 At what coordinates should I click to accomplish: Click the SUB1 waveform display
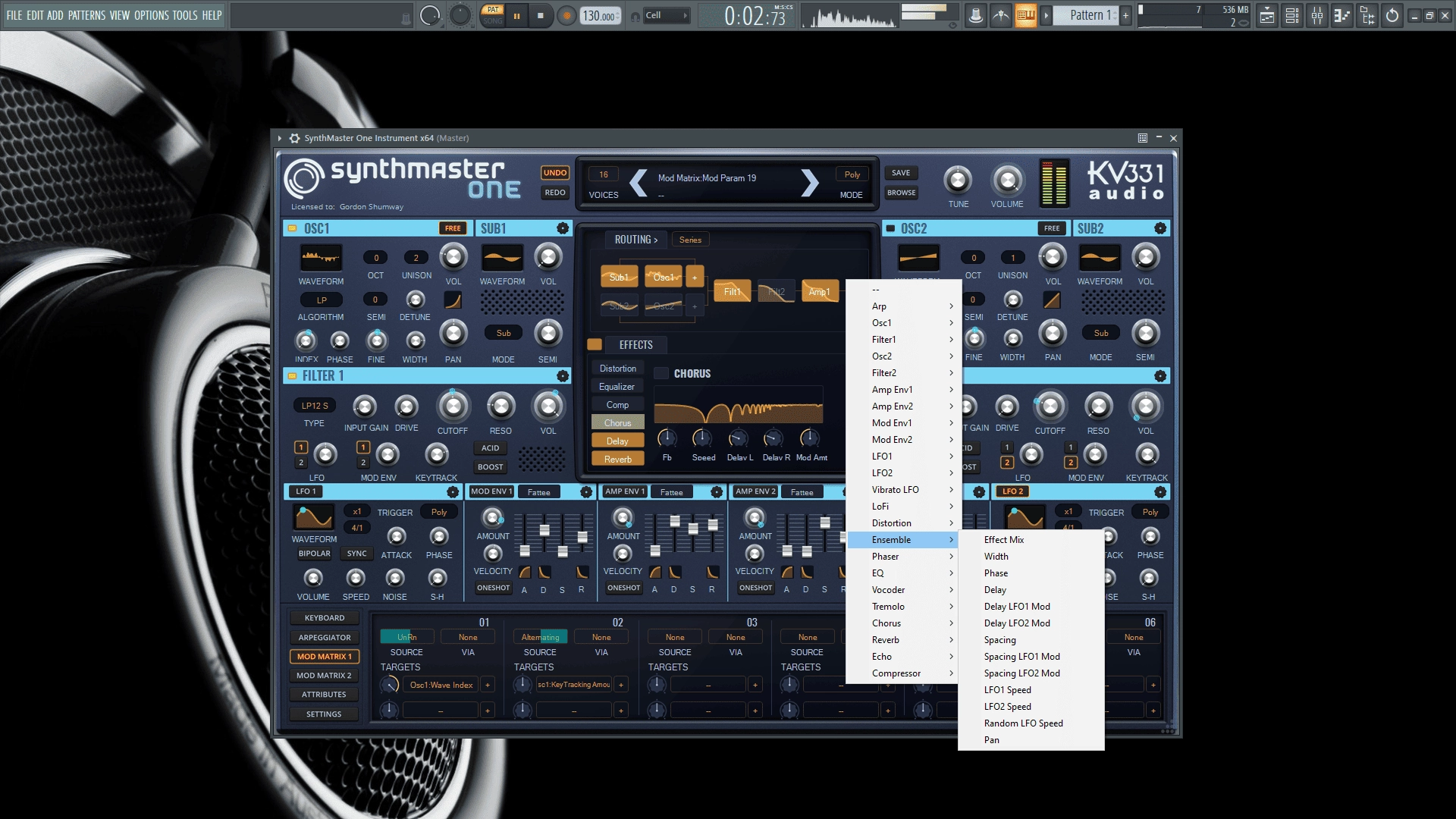(502, 258)
